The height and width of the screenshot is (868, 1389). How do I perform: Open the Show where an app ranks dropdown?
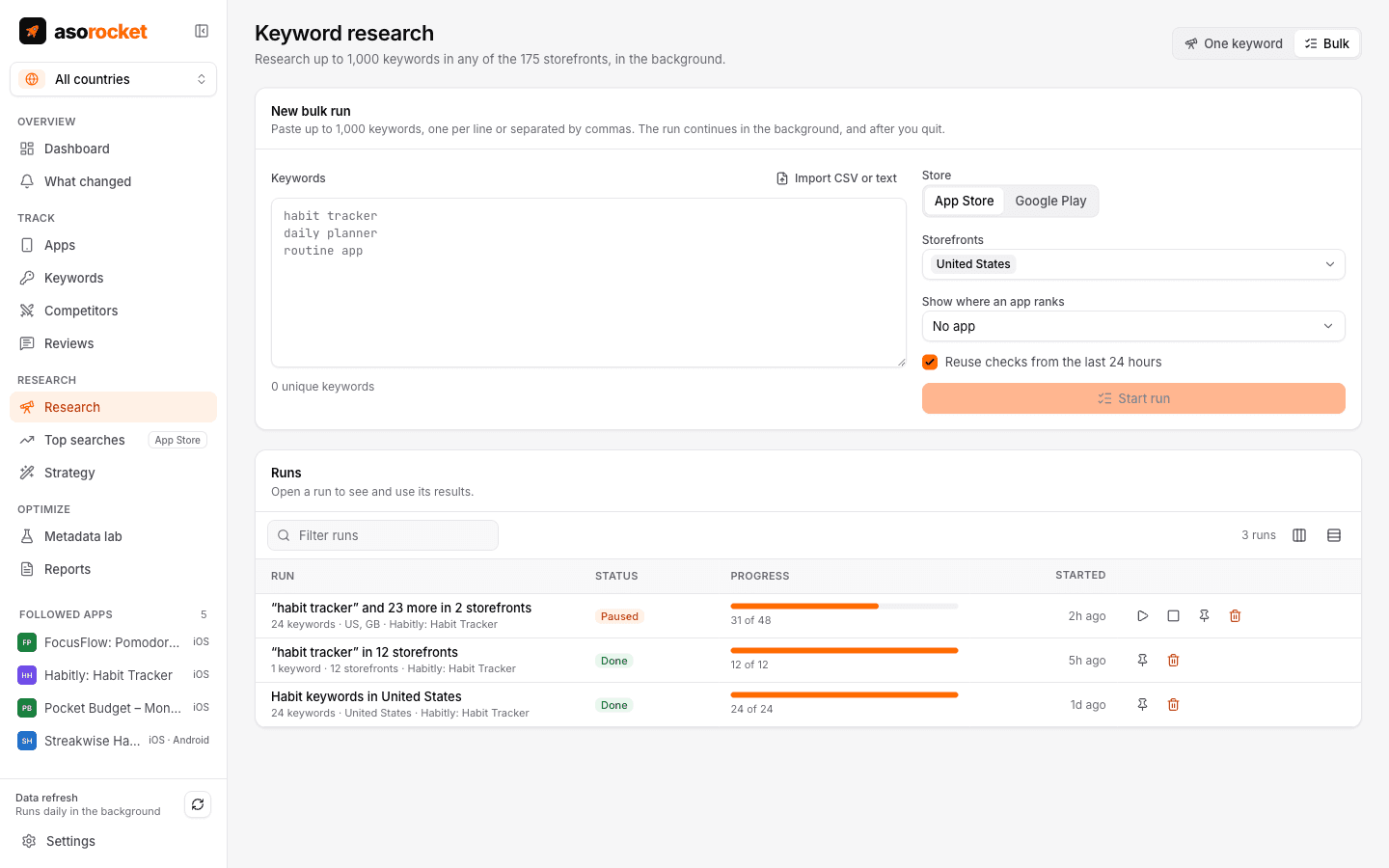pos(1133,326)
